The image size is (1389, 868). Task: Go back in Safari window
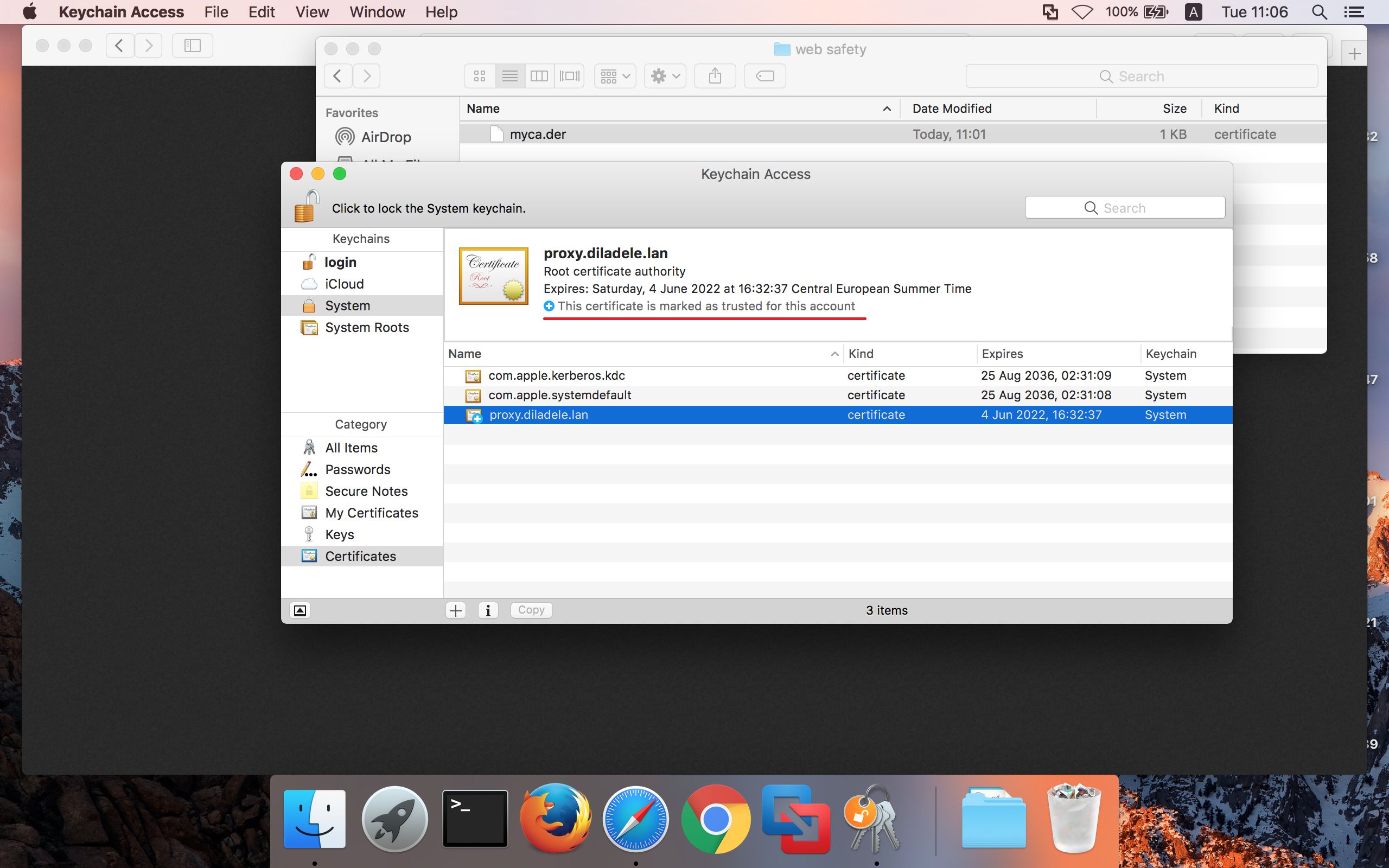coord(120,46)
